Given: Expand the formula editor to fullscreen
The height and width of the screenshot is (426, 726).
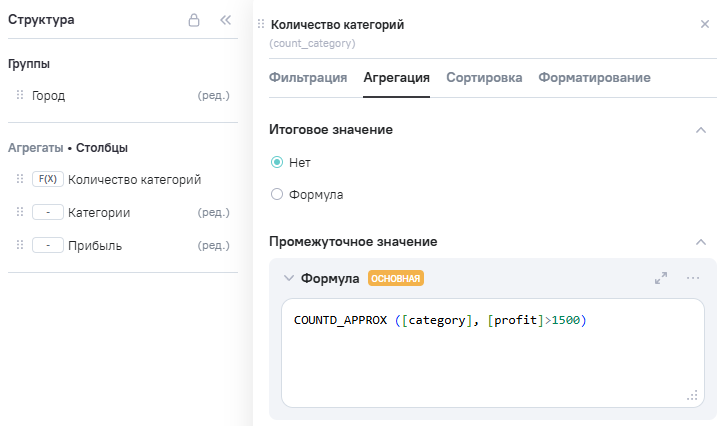Looking at the screenshot, I should pos(661,278).
